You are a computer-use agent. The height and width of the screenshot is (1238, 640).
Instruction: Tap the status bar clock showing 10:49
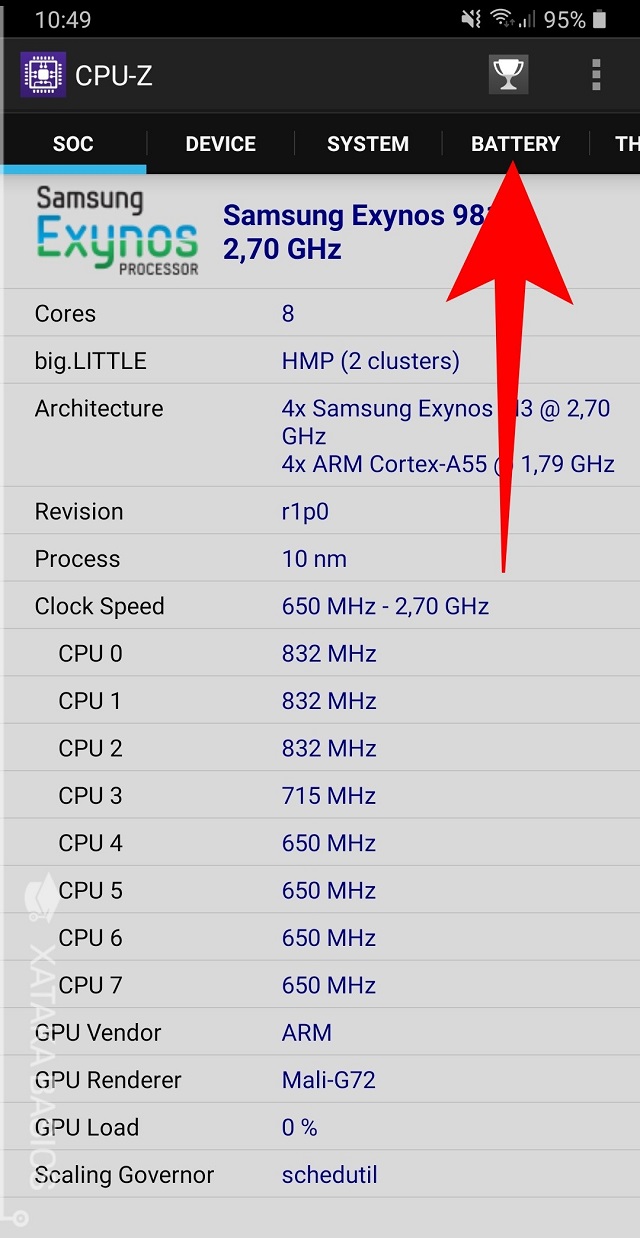click(x=63, y=19)
